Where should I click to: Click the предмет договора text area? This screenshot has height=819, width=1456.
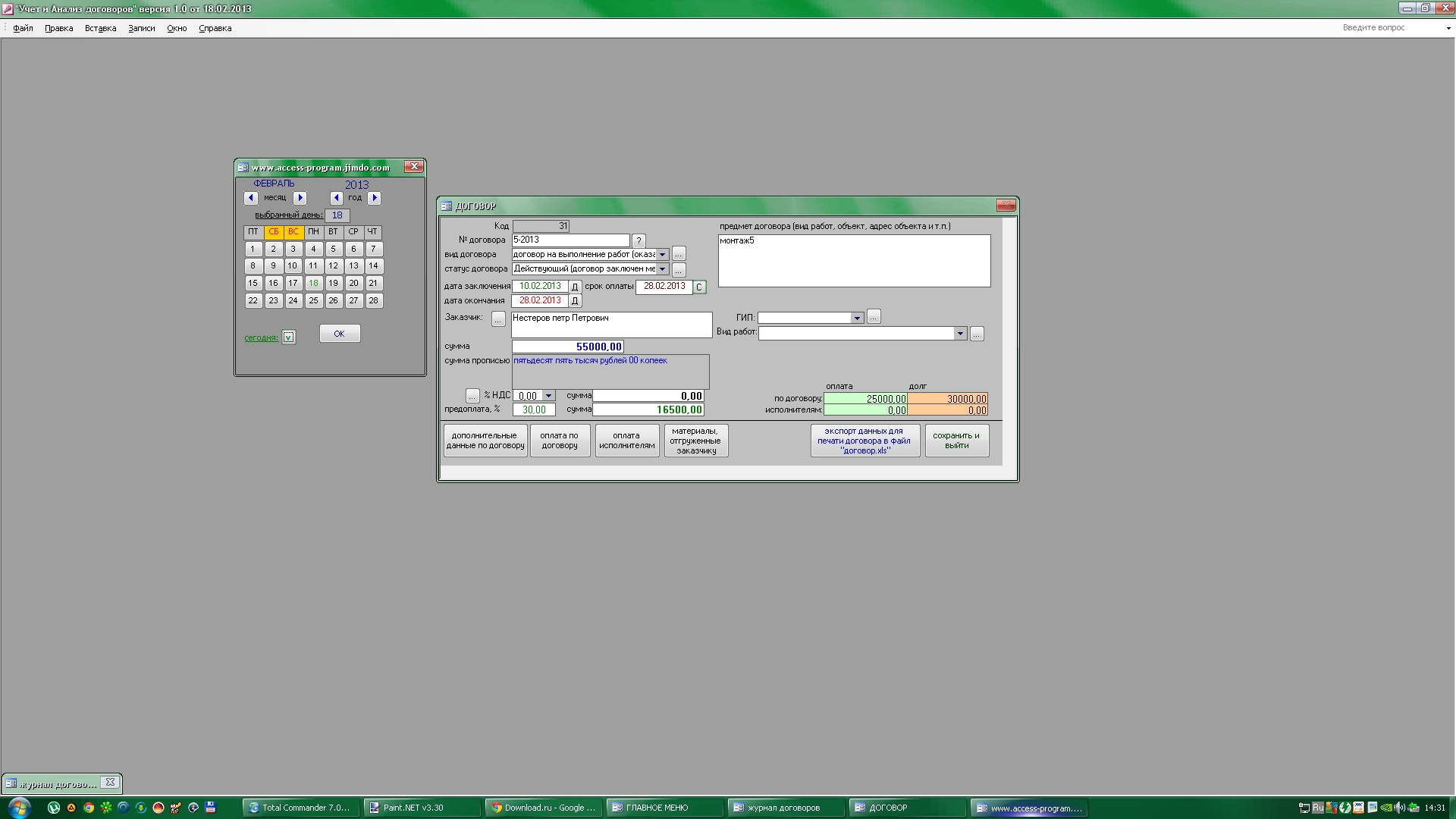pyautogui.click(x=855, y=261)
